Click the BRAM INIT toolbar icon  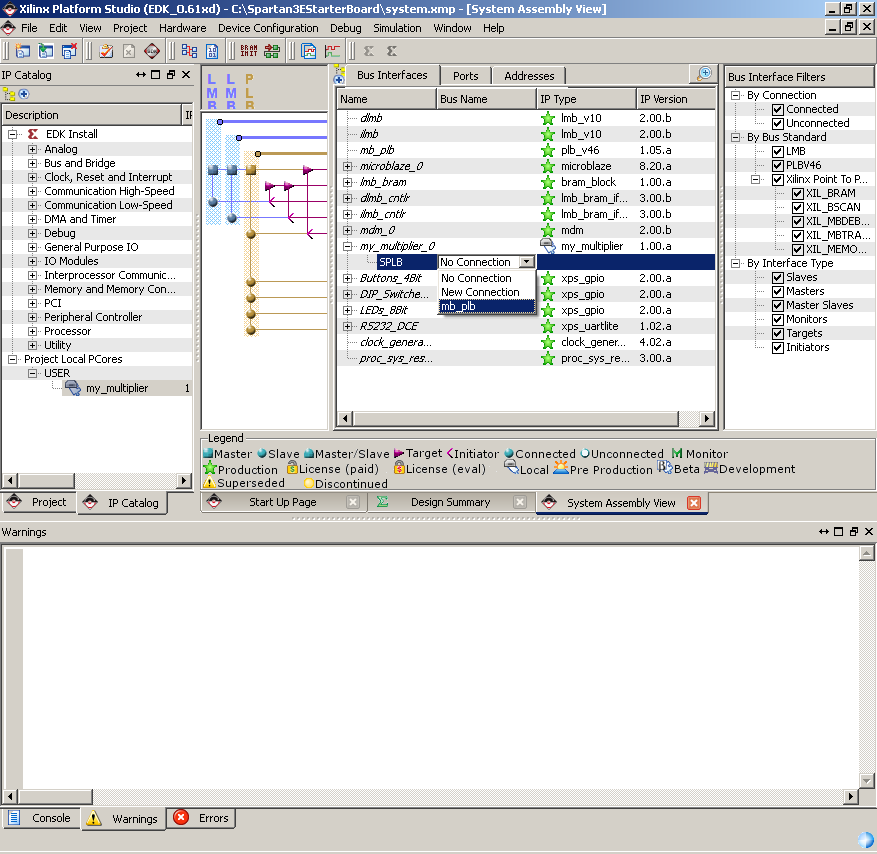click(249, 51)
